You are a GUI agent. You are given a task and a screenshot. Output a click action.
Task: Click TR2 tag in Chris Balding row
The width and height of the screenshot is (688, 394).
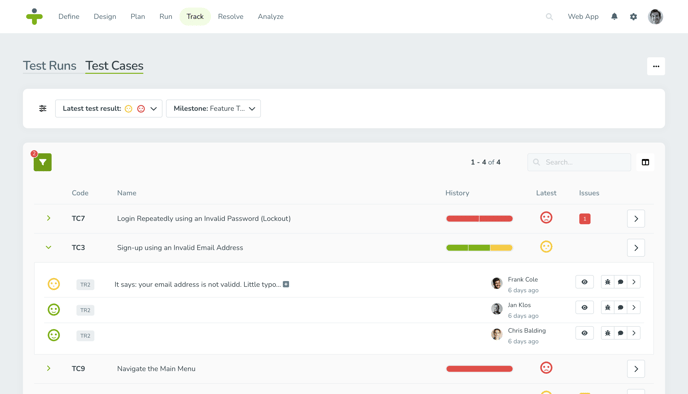click(85, 335)
